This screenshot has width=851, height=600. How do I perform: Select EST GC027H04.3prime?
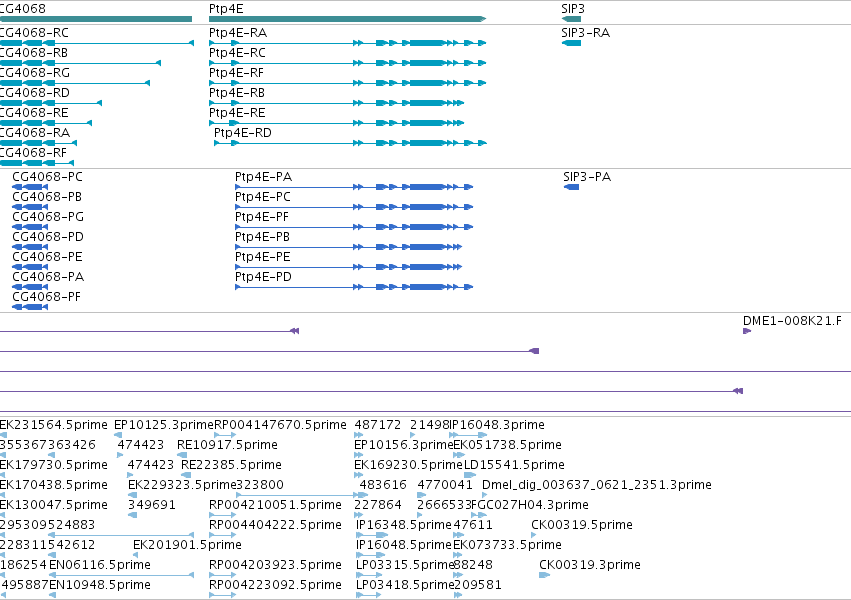(x=532, y=506)
